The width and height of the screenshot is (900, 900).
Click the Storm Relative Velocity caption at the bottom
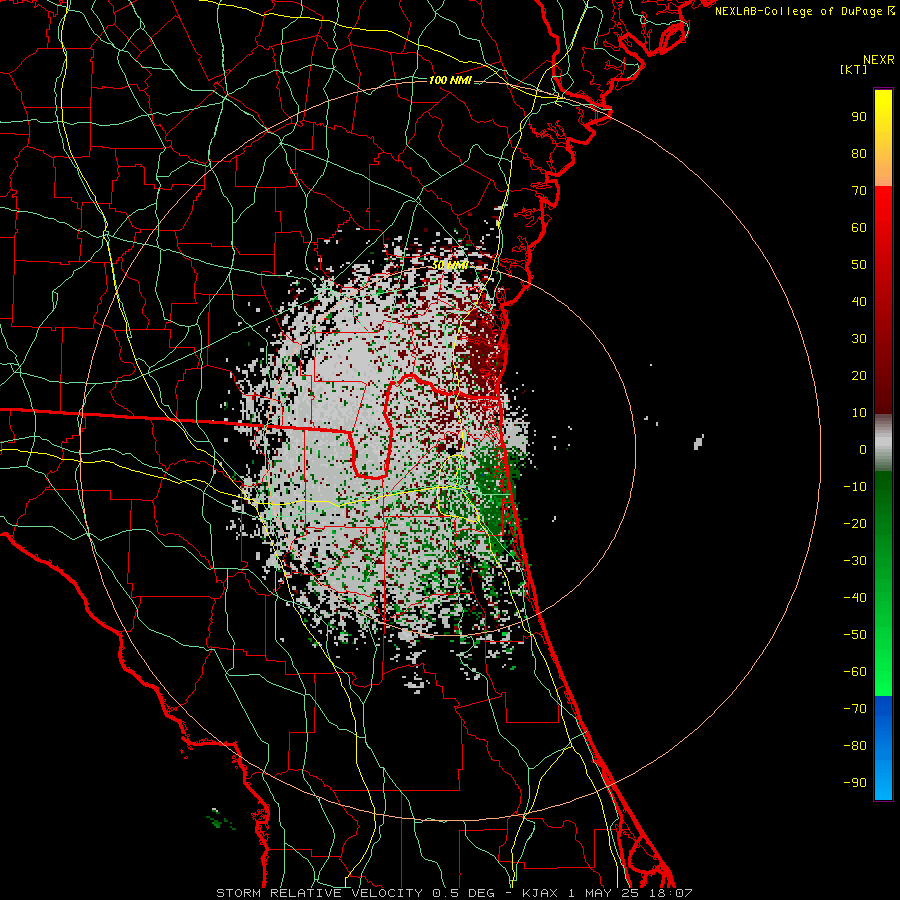click(454, 893)
